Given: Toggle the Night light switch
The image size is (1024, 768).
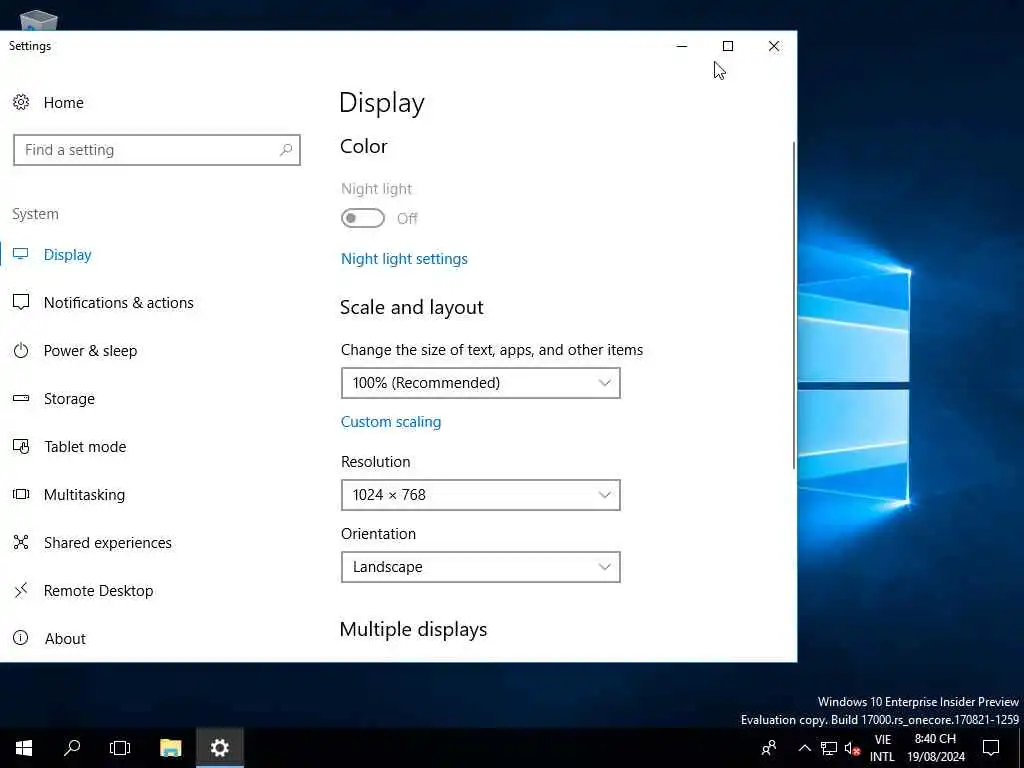Looking at the screenshot, I should [362, 218].
